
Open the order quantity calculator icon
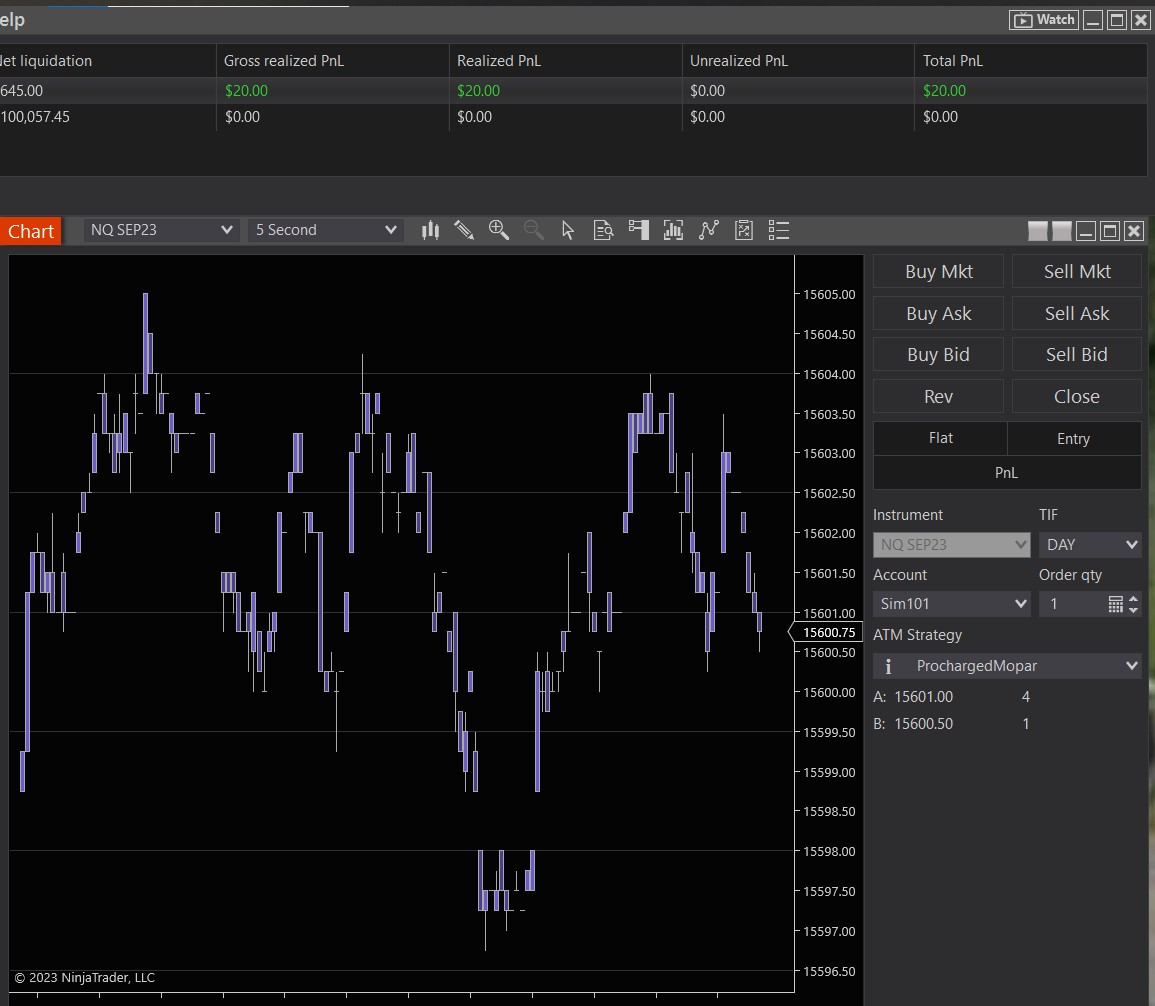[x=1116, y=604]
